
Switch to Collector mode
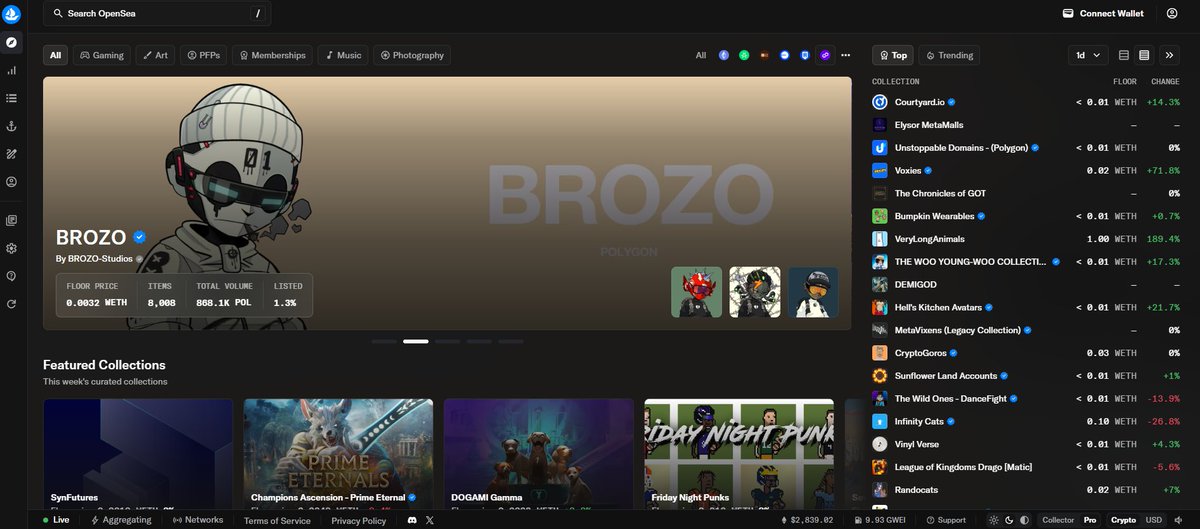(x=1058, y=520)
